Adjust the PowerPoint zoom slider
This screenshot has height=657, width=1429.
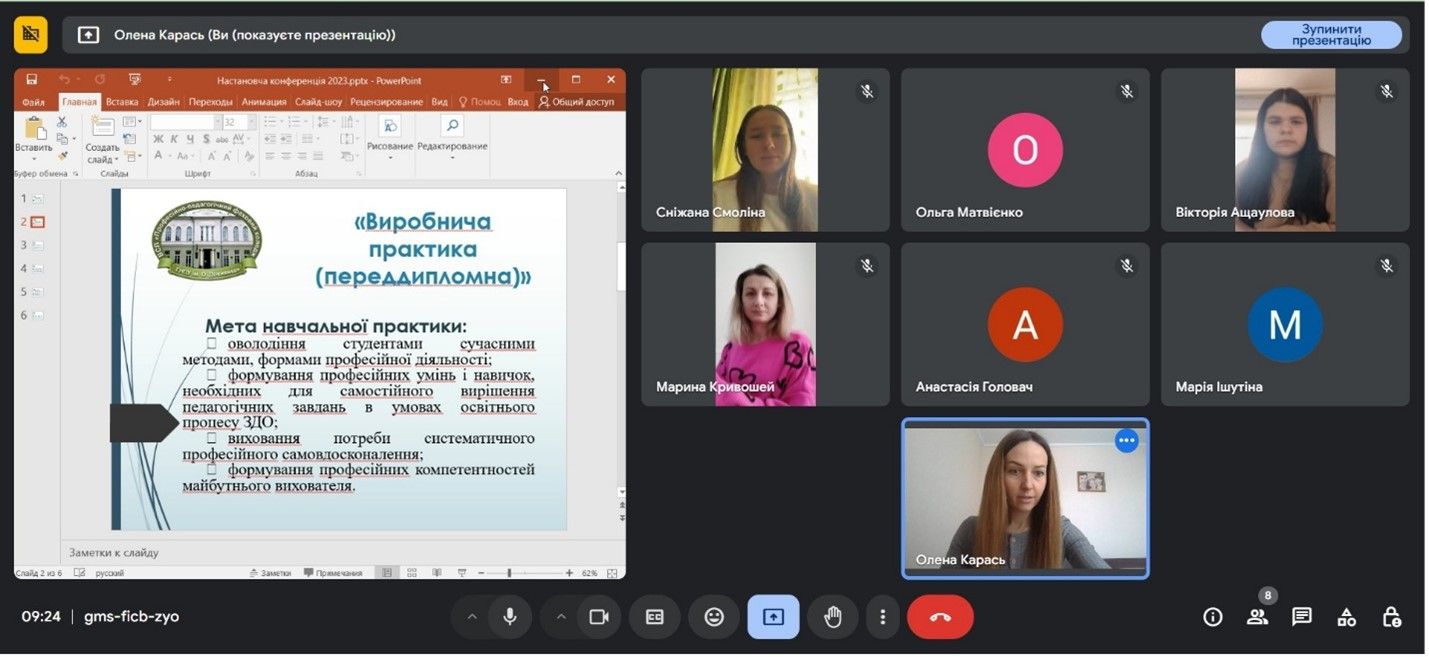510,573
